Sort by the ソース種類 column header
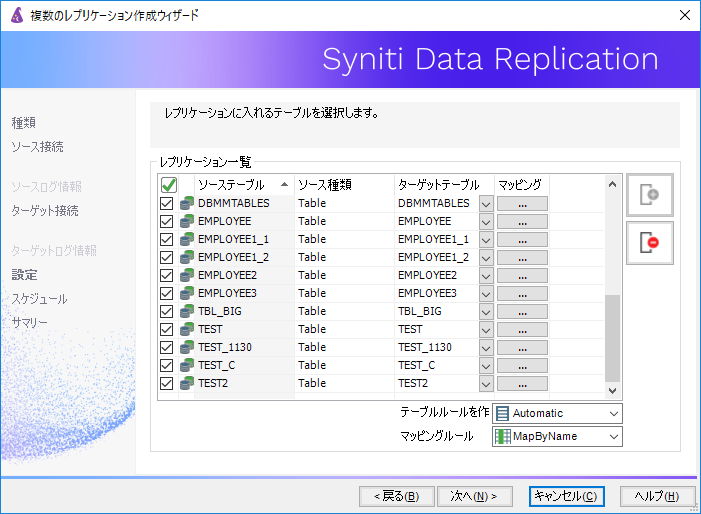 (344, 185)
